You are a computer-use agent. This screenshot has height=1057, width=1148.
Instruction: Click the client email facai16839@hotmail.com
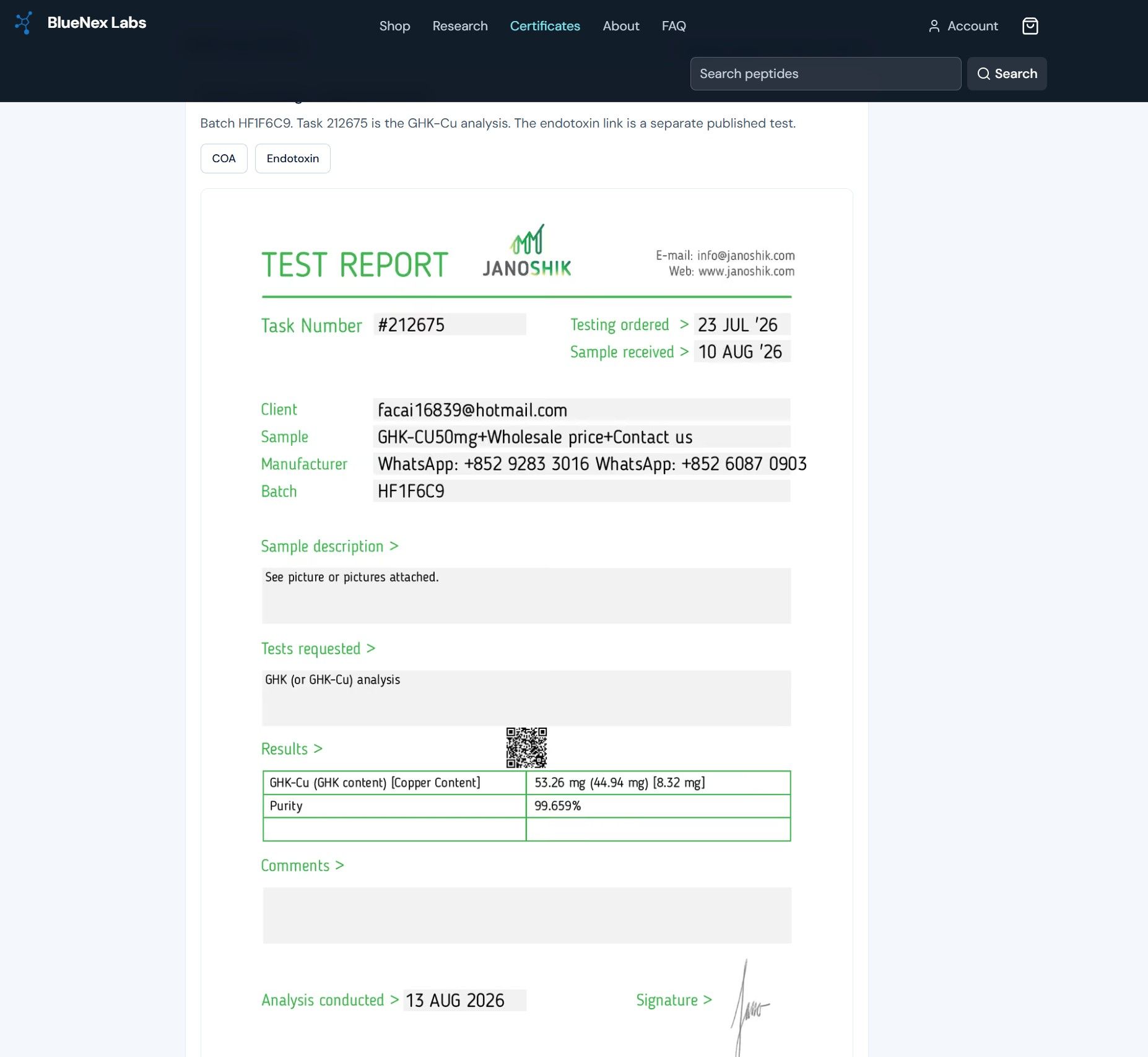tap(472, 410)
